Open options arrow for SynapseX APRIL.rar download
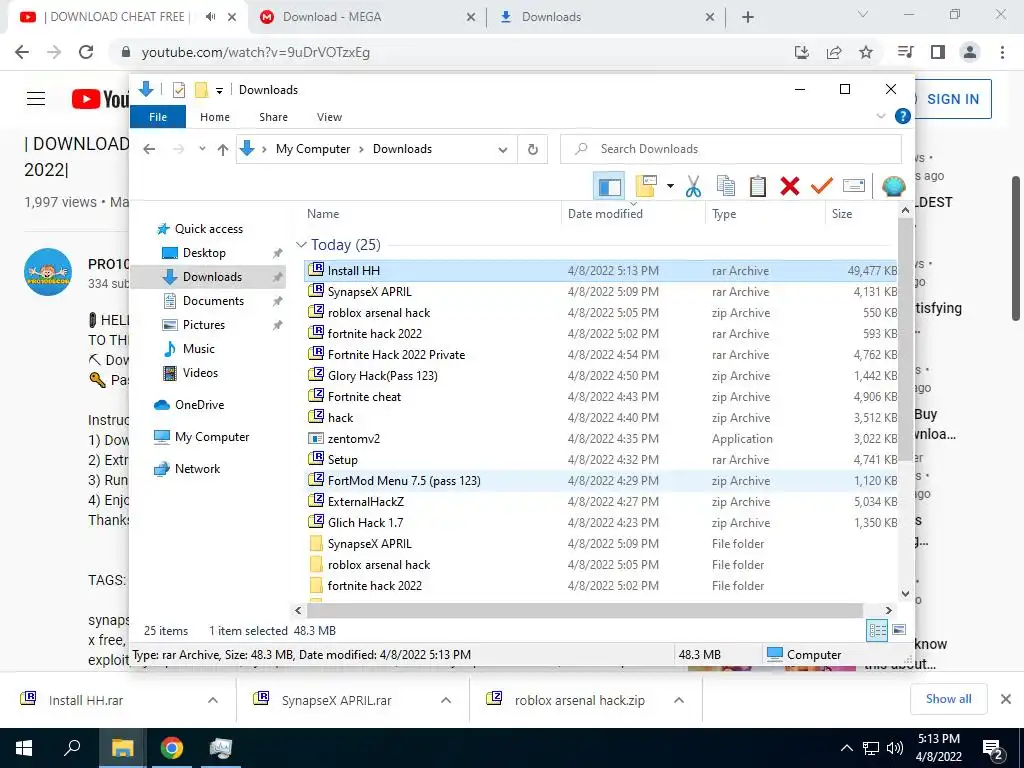 (x=445, y=700)
